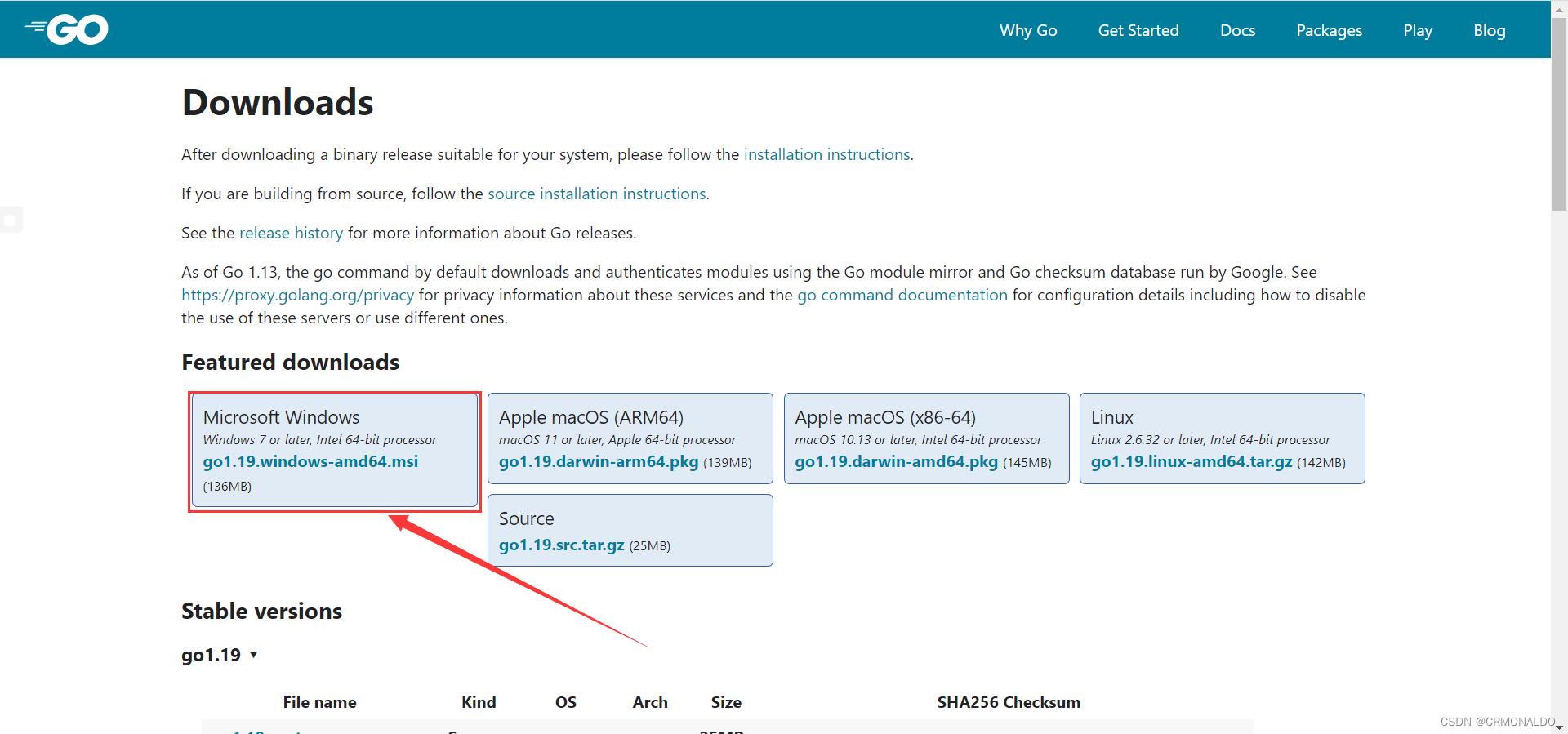The image size is (1568, 734).
Task: Click the Featured downloads heading
Action: [290, 362]
